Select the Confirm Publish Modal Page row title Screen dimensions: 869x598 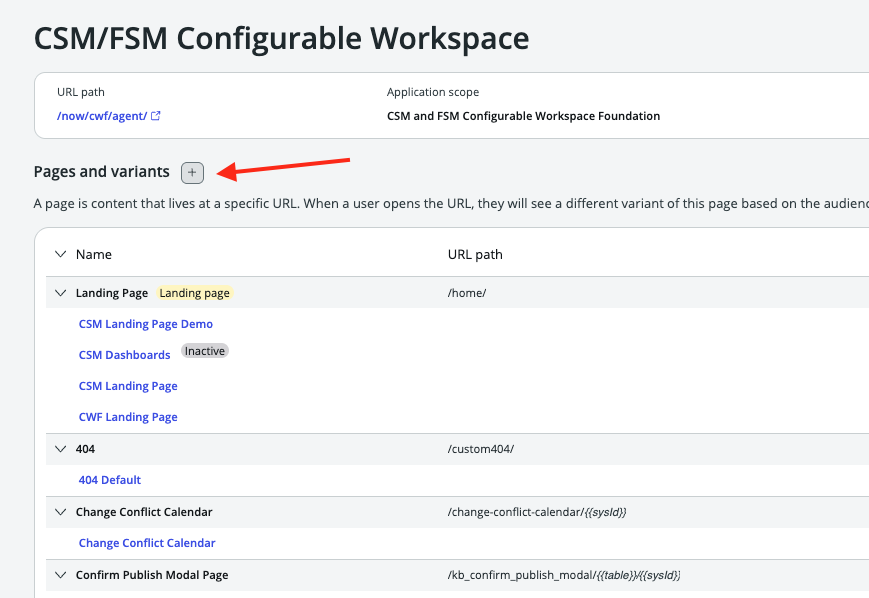tap(152, 575)
